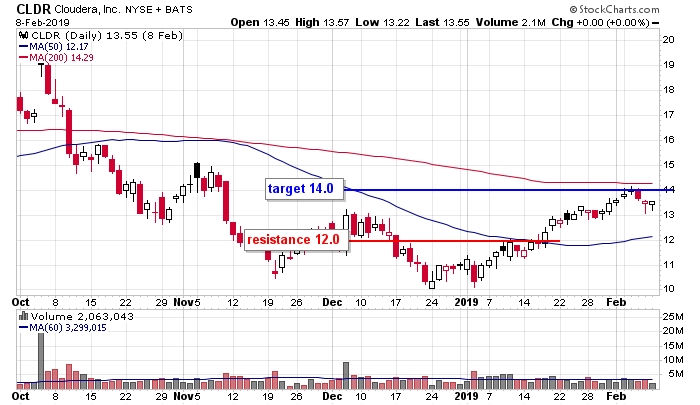Click the CLDR ticker symbol in title
The image size is (700, 405).
(x=33, y=9)
